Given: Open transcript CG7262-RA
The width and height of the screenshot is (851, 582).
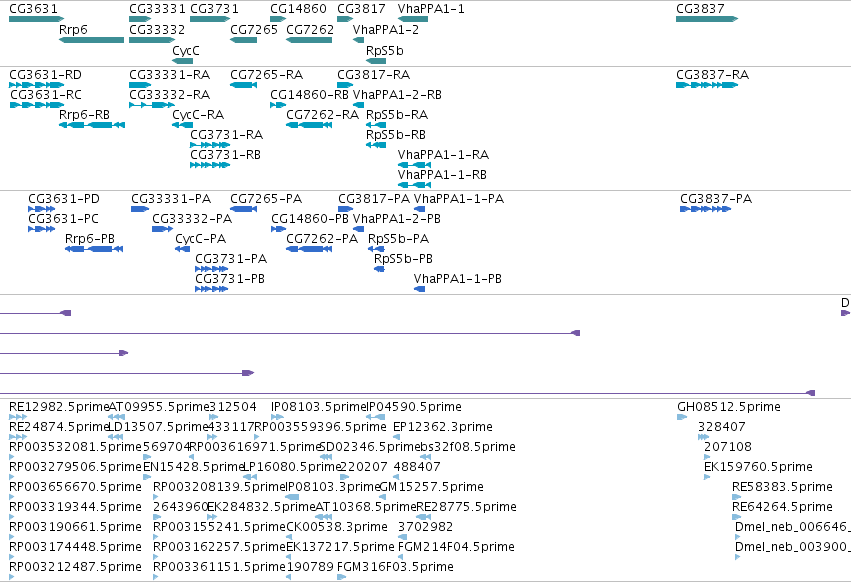Looking at the screenshot, I should 322,115.
